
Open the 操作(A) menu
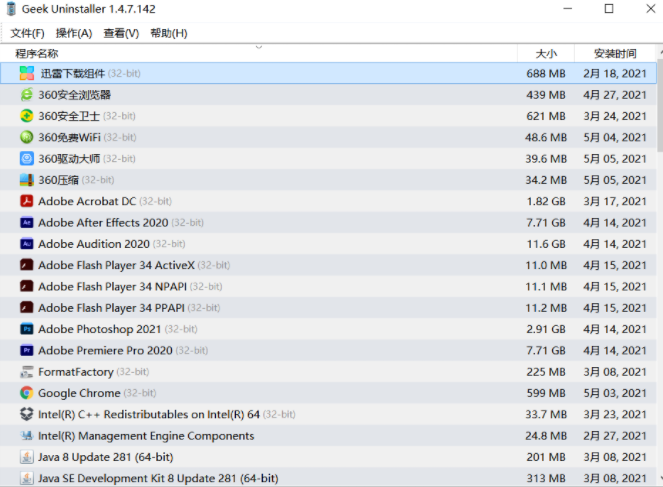pyautogui.click(x=74, y=33)
